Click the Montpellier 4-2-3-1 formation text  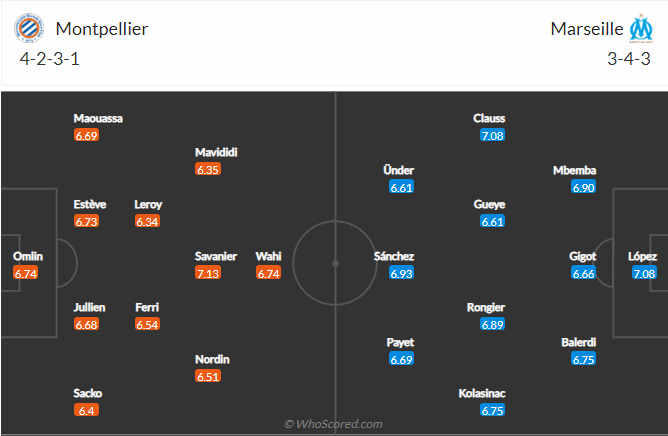[x=50, y=59]
